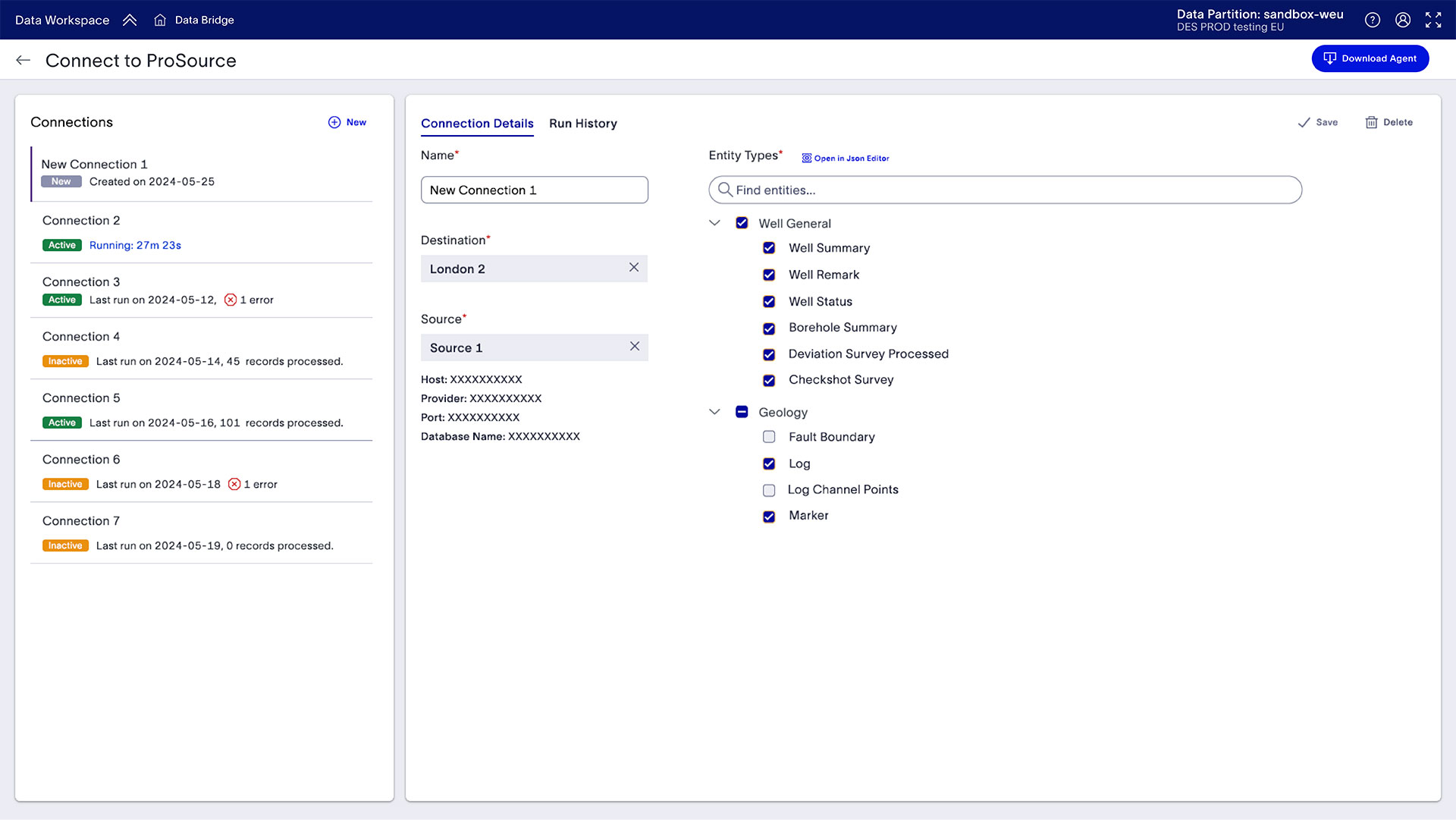Switch to the Run History tab
This screenshot has height=820, width=1456.
(583, 124)
